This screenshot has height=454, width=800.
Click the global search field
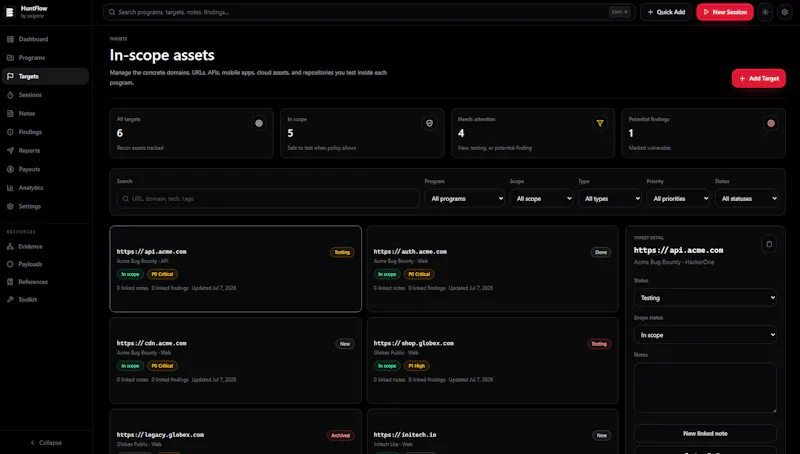369,12
